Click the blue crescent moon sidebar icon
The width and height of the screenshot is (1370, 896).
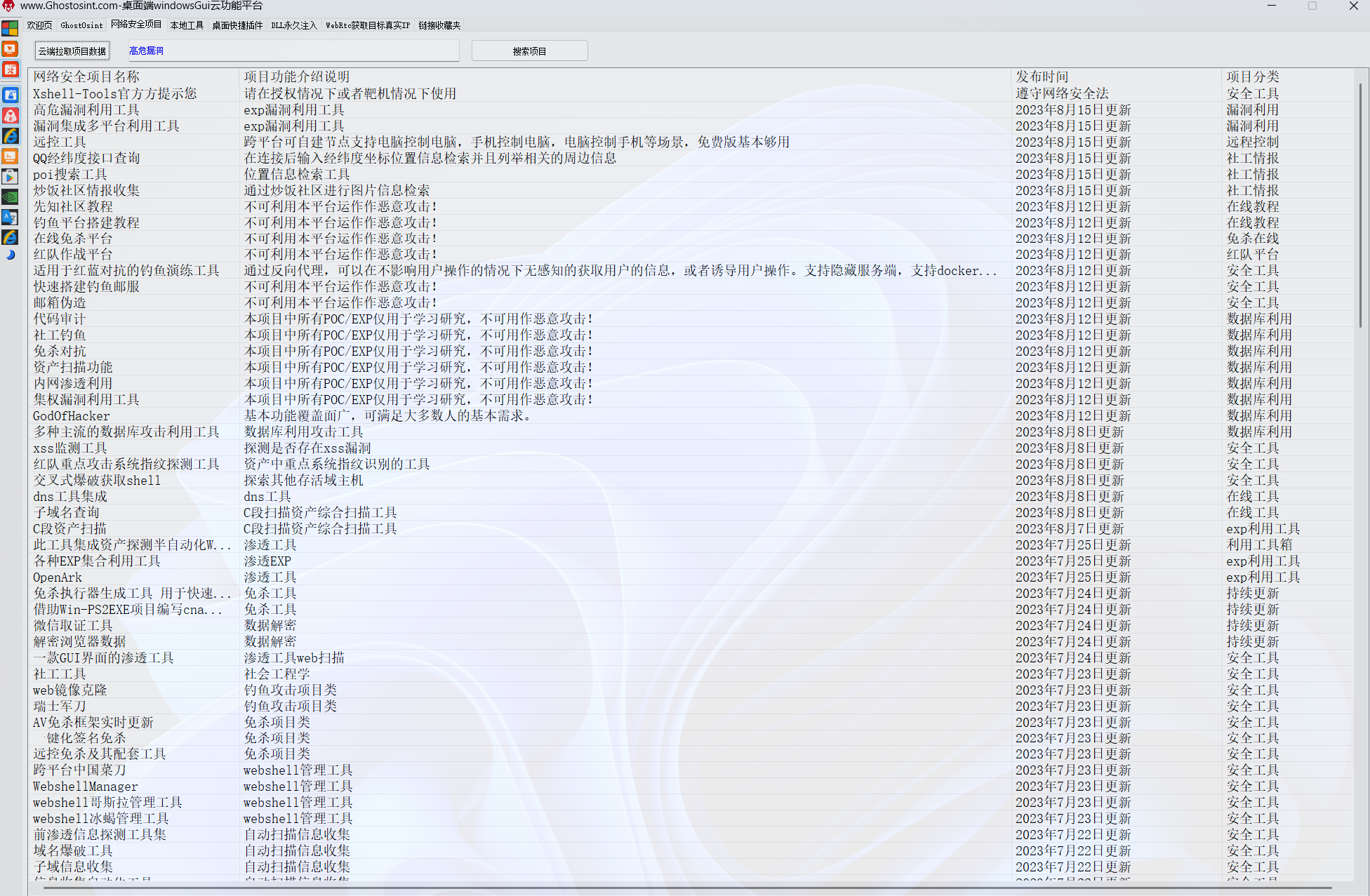coord(10,255)
